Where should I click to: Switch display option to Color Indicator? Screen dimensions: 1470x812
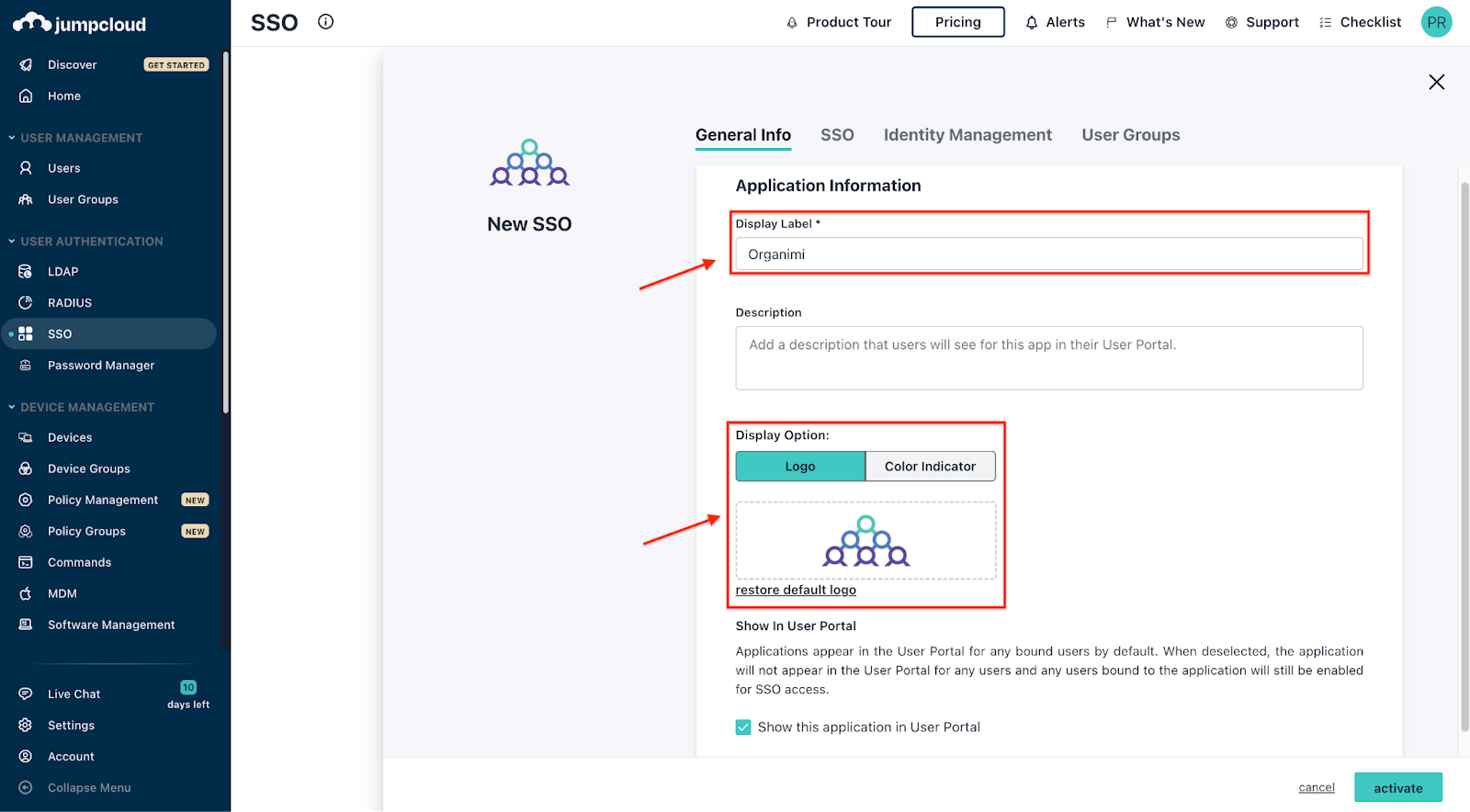(x=930, y=467)
